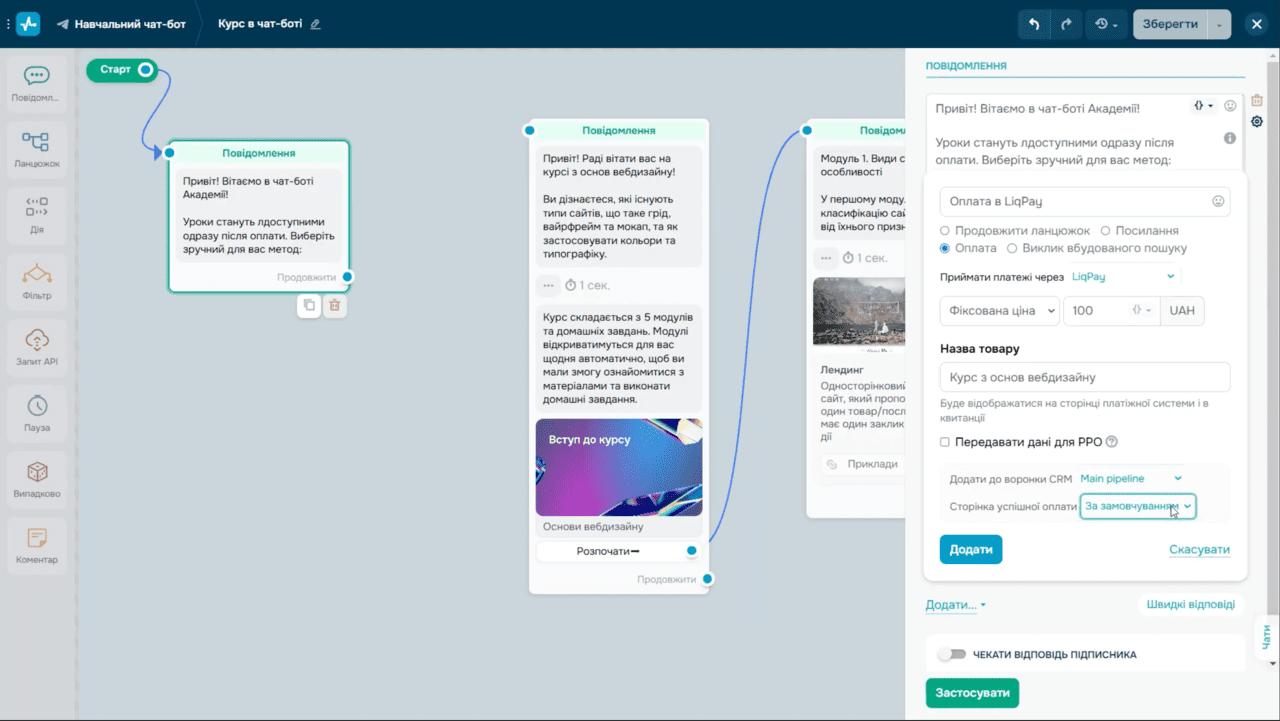The image size is (1280, 721).
Task: Click the Швидкі відповіді button
Action: tap(1191, 604)
